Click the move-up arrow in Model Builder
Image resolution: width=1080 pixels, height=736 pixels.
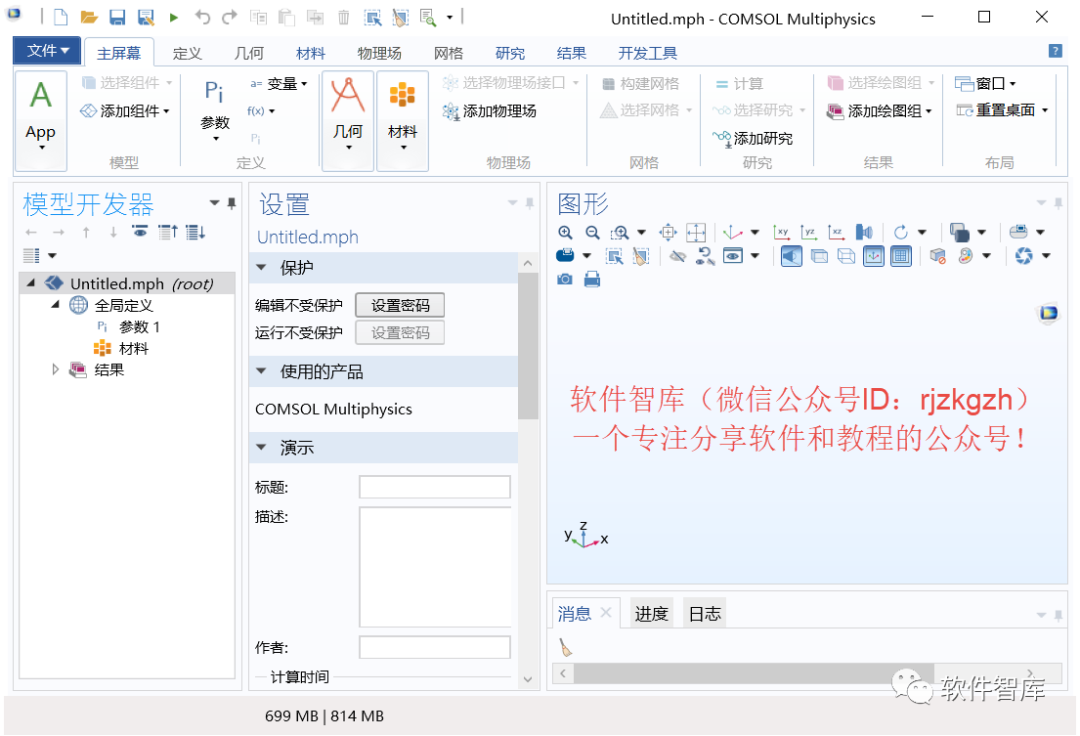point(86,233)
